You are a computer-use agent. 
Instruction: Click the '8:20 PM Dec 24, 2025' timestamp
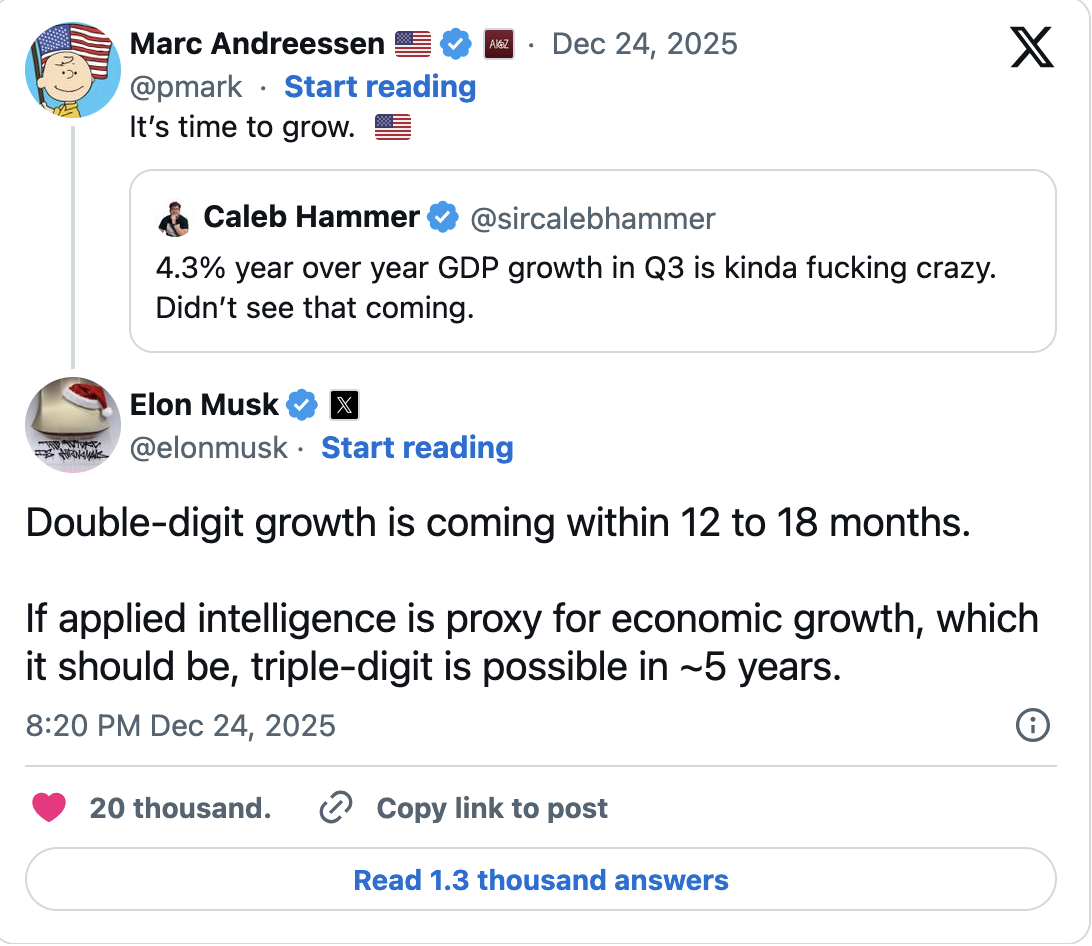[x=181, y=726]
